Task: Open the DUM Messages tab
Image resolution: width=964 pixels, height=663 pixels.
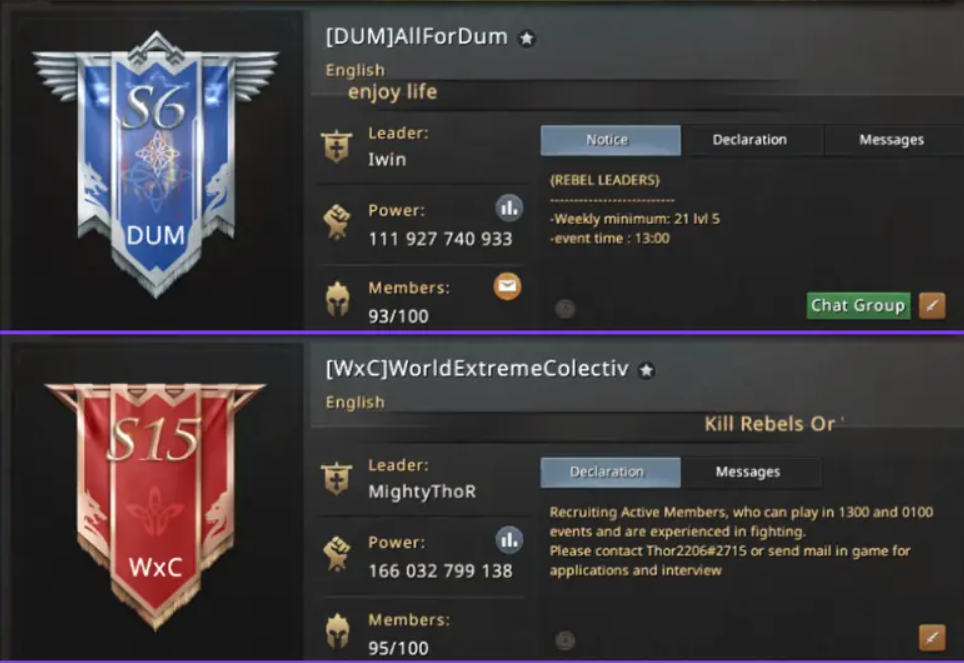Action: pos(891,140)
